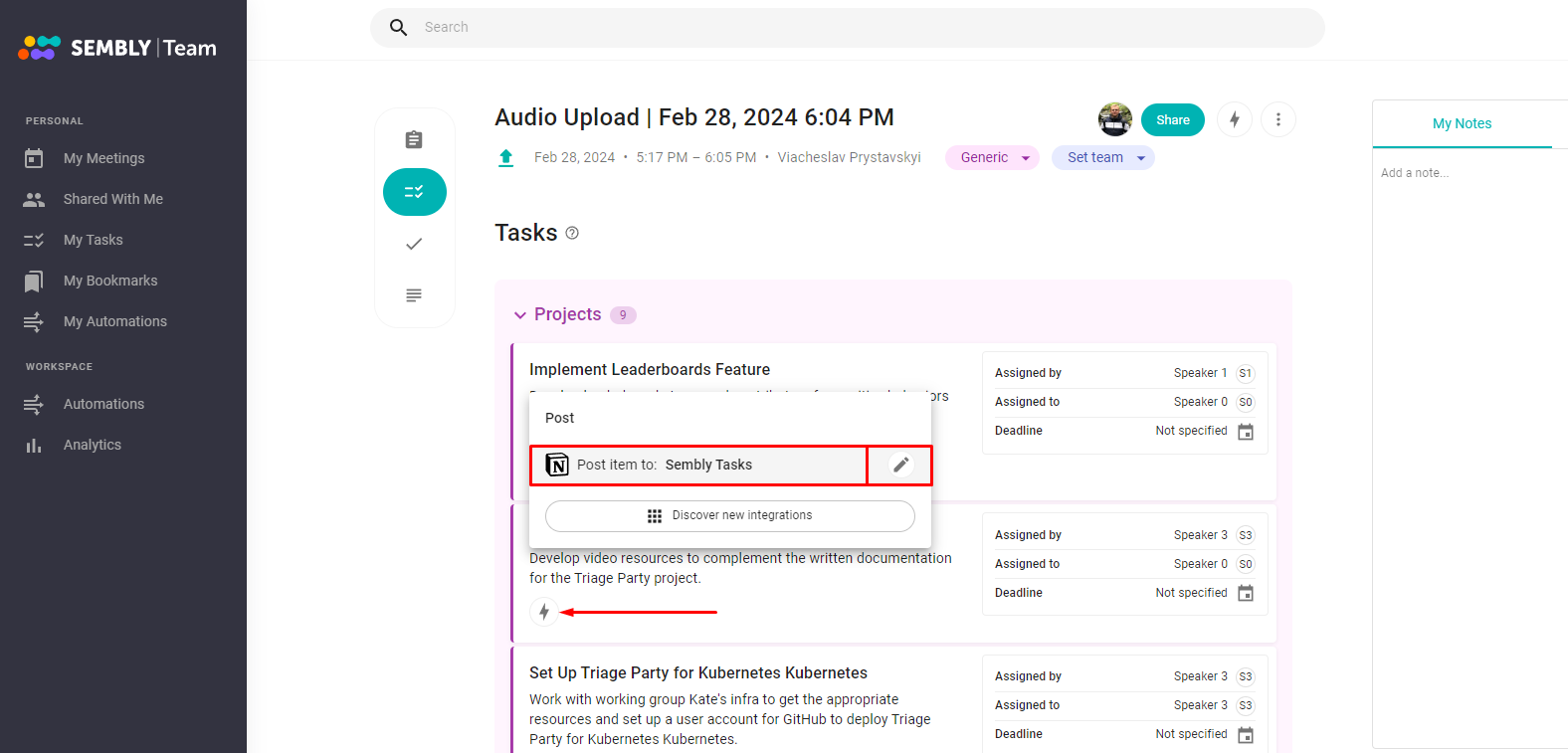Screen dimensions: 1568x753
Task: Click the user avatar thumbnail
Action: click(x=1115, y=119)
